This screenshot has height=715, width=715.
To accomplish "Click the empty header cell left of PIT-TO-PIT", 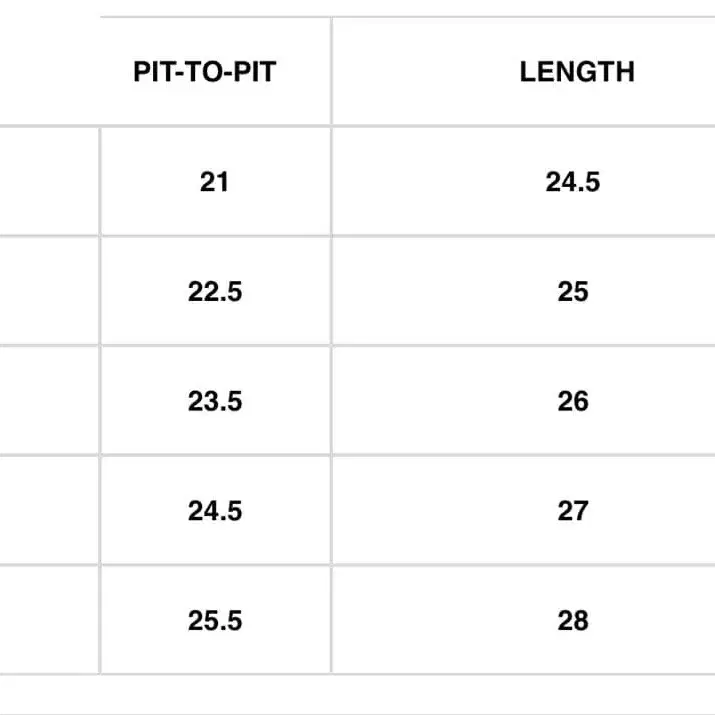I will click(x=49, y=71).
